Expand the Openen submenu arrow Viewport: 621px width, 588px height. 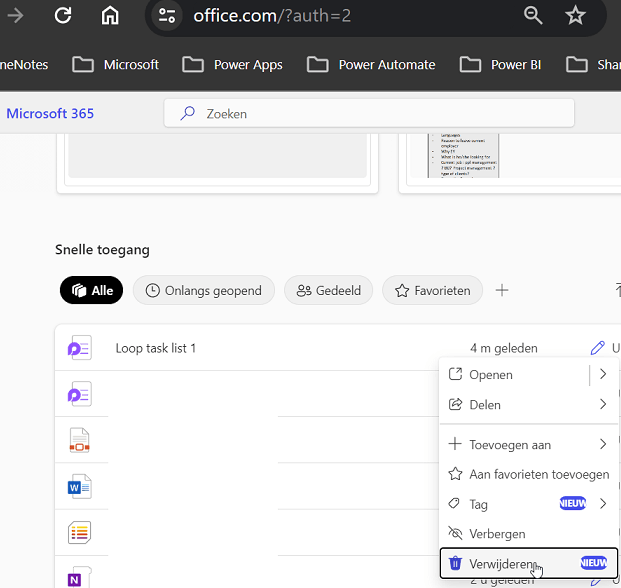[603, 374]
